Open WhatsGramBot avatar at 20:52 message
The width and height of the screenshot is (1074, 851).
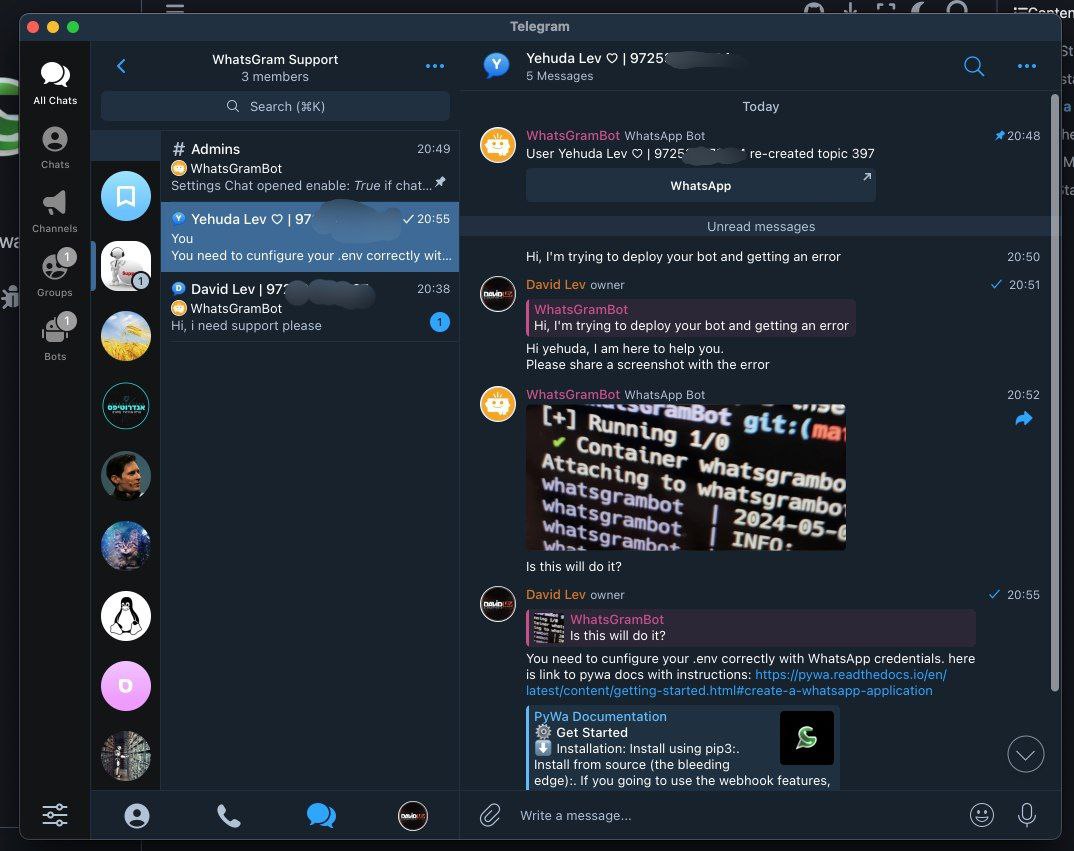point(498,404)
